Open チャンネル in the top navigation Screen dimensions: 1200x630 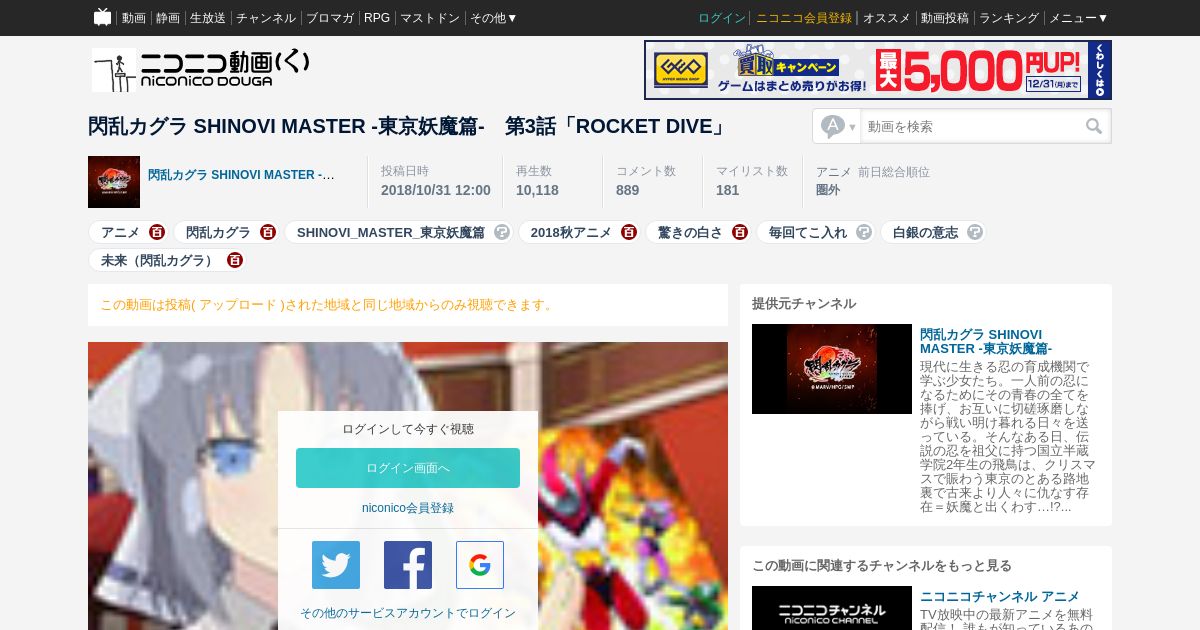266,18
